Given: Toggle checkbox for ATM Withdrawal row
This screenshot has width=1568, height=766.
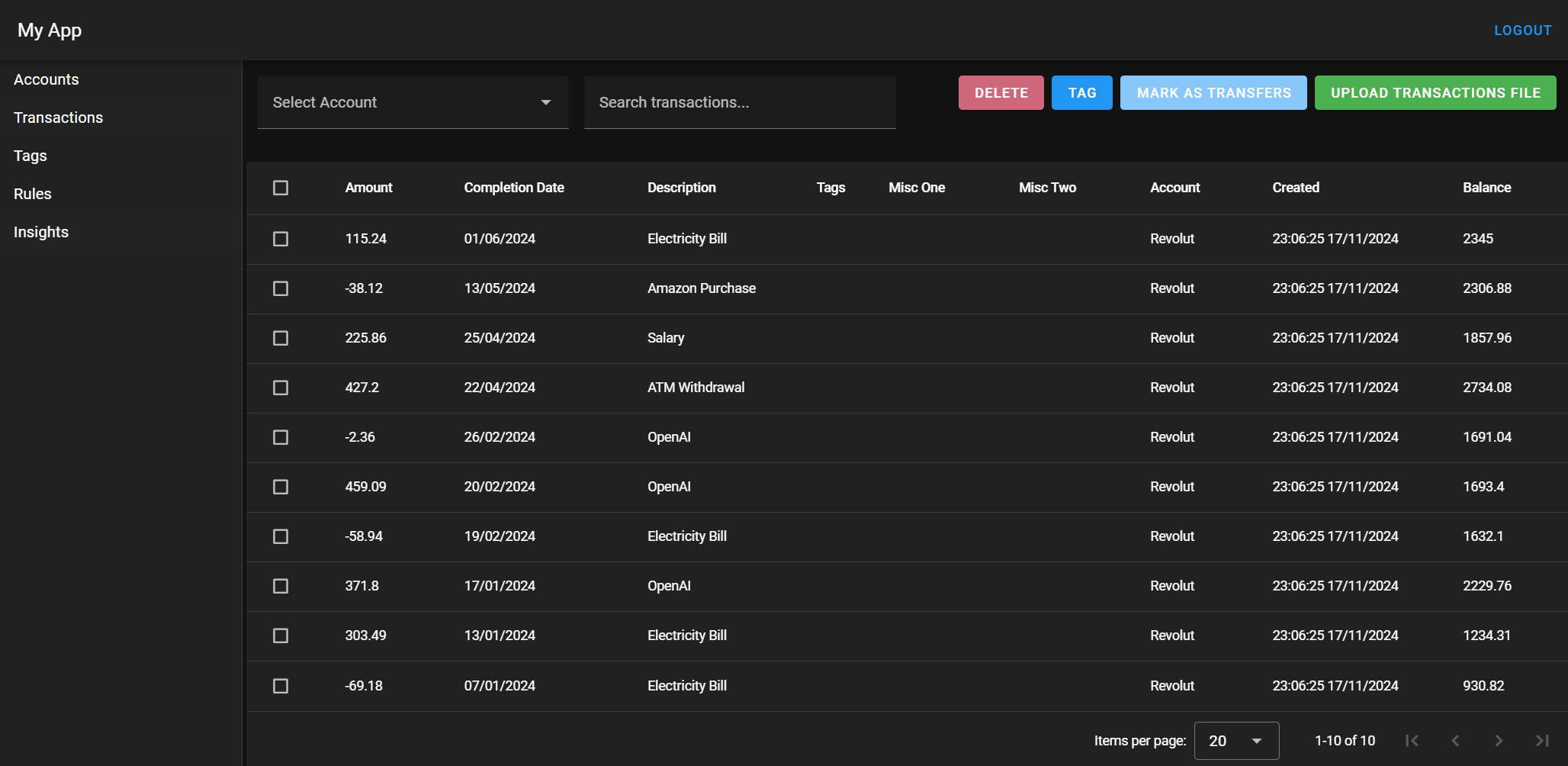Looking at the screenshot, I should pyautogui.click(x=281, y=388).
